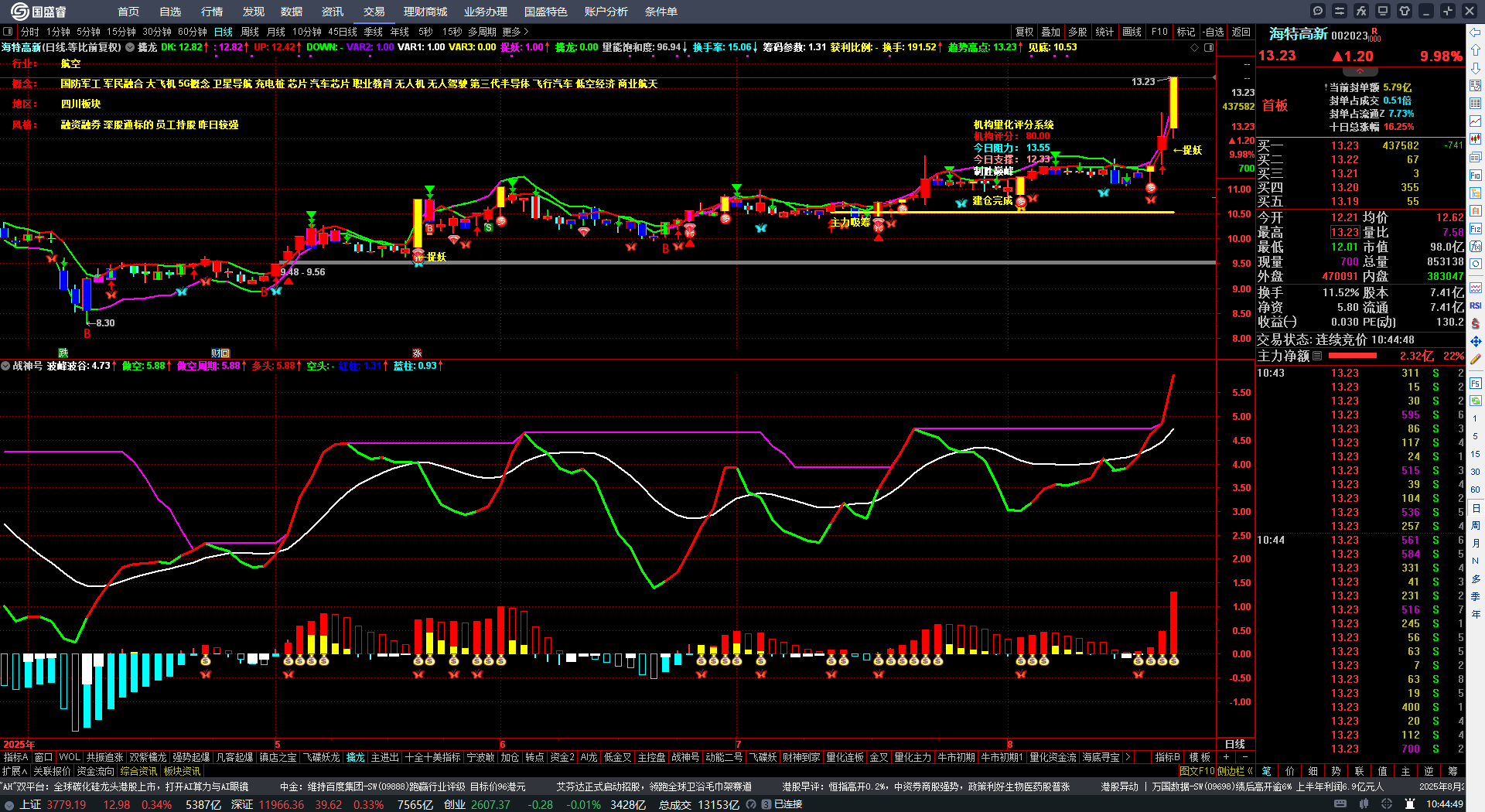Viewport: 1485px width, 812px height.
Task: Click the keyboard icon in the status bar
Action: pyautogui.click(x=1340, y=804)
